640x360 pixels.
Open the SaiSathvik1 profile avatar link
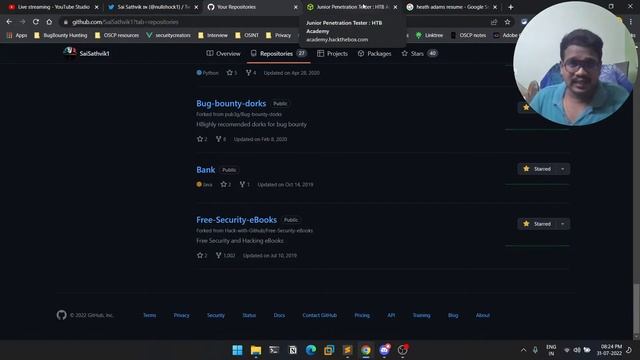pos(70,53)
